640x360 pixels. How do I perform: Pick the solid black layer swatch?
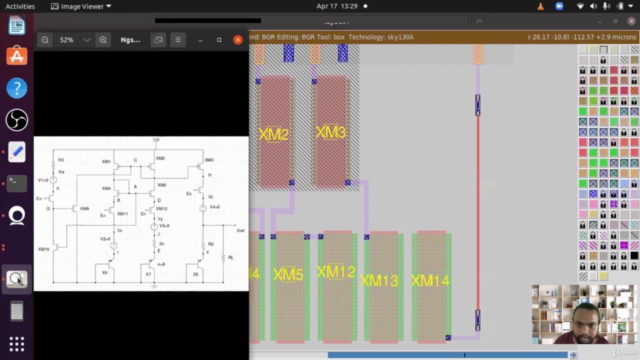[634, 256]
